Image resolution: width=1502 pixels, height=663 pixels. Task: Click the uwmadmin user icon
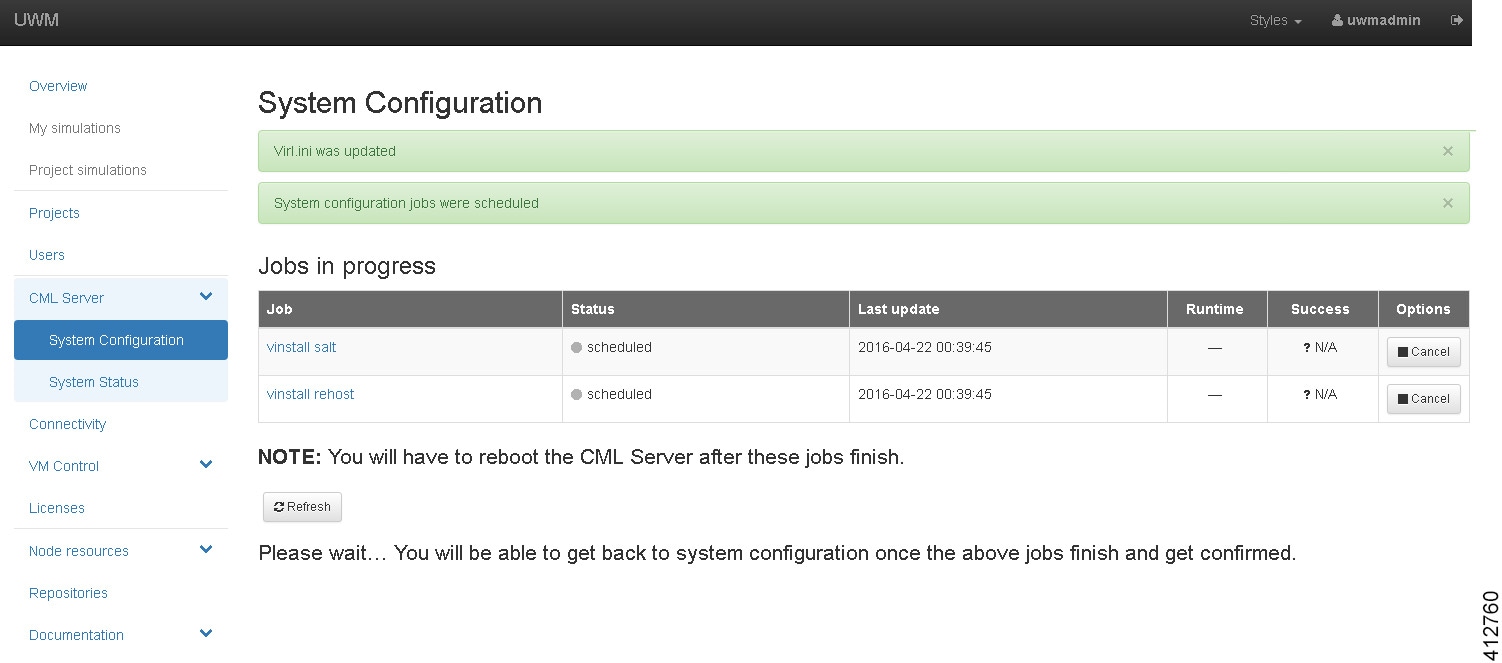coord(1337,21)
